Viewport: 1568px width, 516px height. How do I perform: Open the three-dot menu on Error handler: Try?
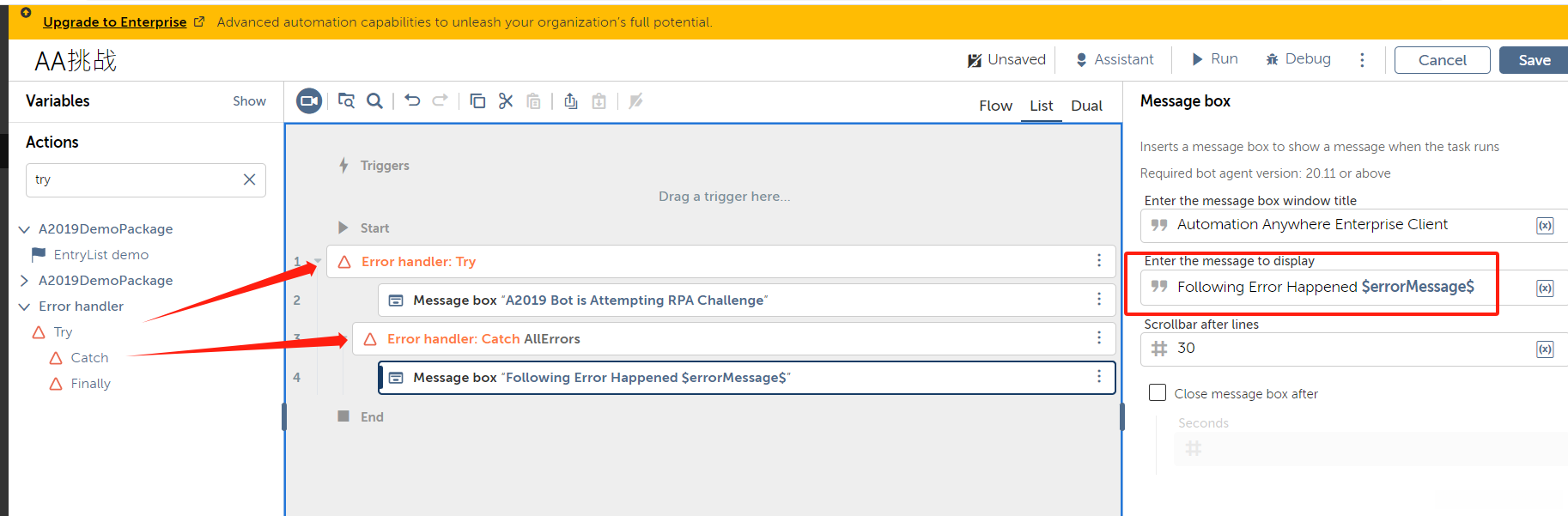[x=1098, y=261]
